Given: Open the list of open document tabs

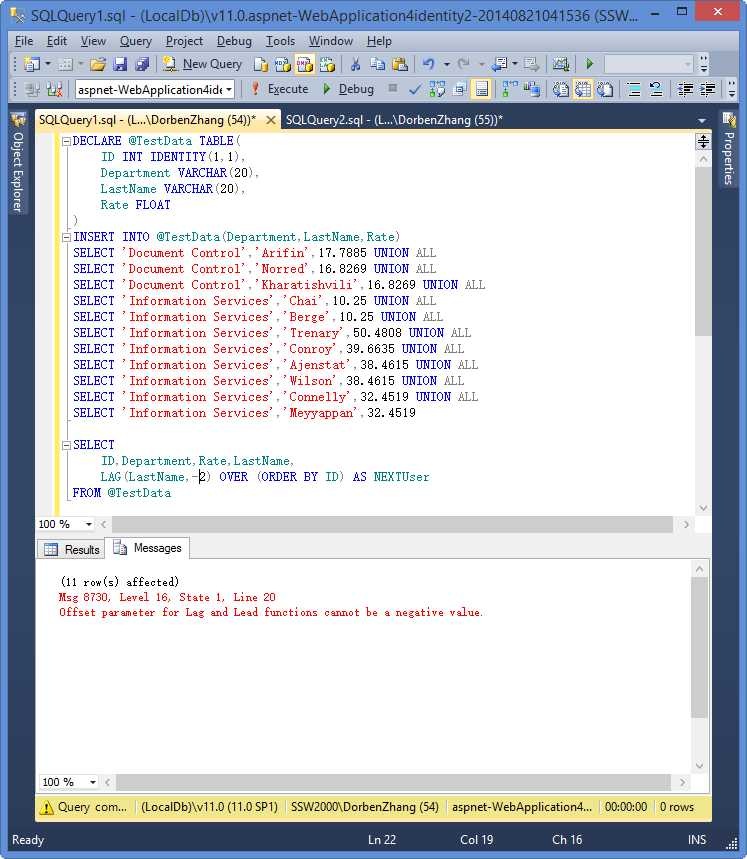Looking at the screenshot, I should pos(702,120).
